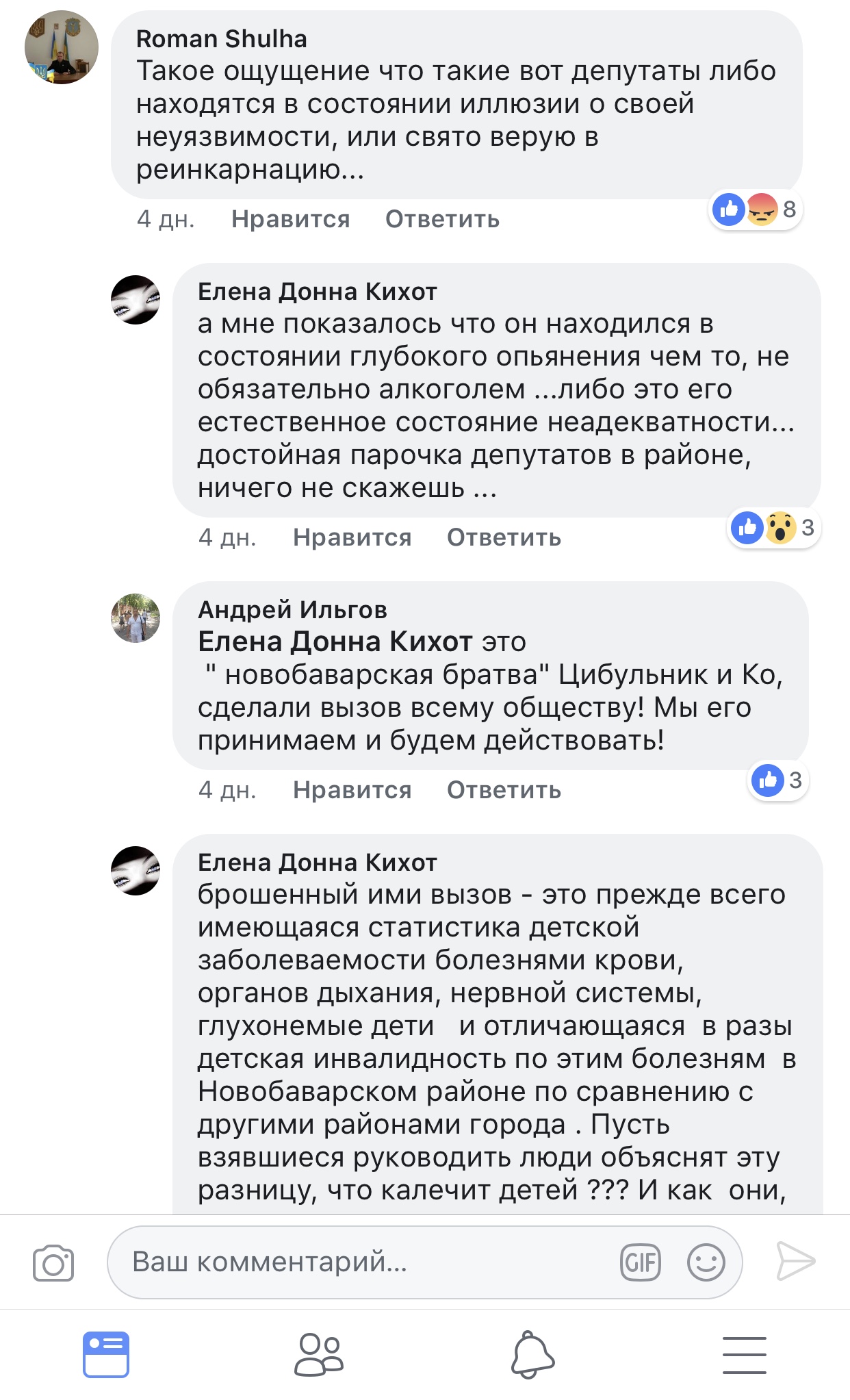This screenshot has width=850, height=1400.
Task: View reactions on Roman Shulha's comment
Action: 755,209
